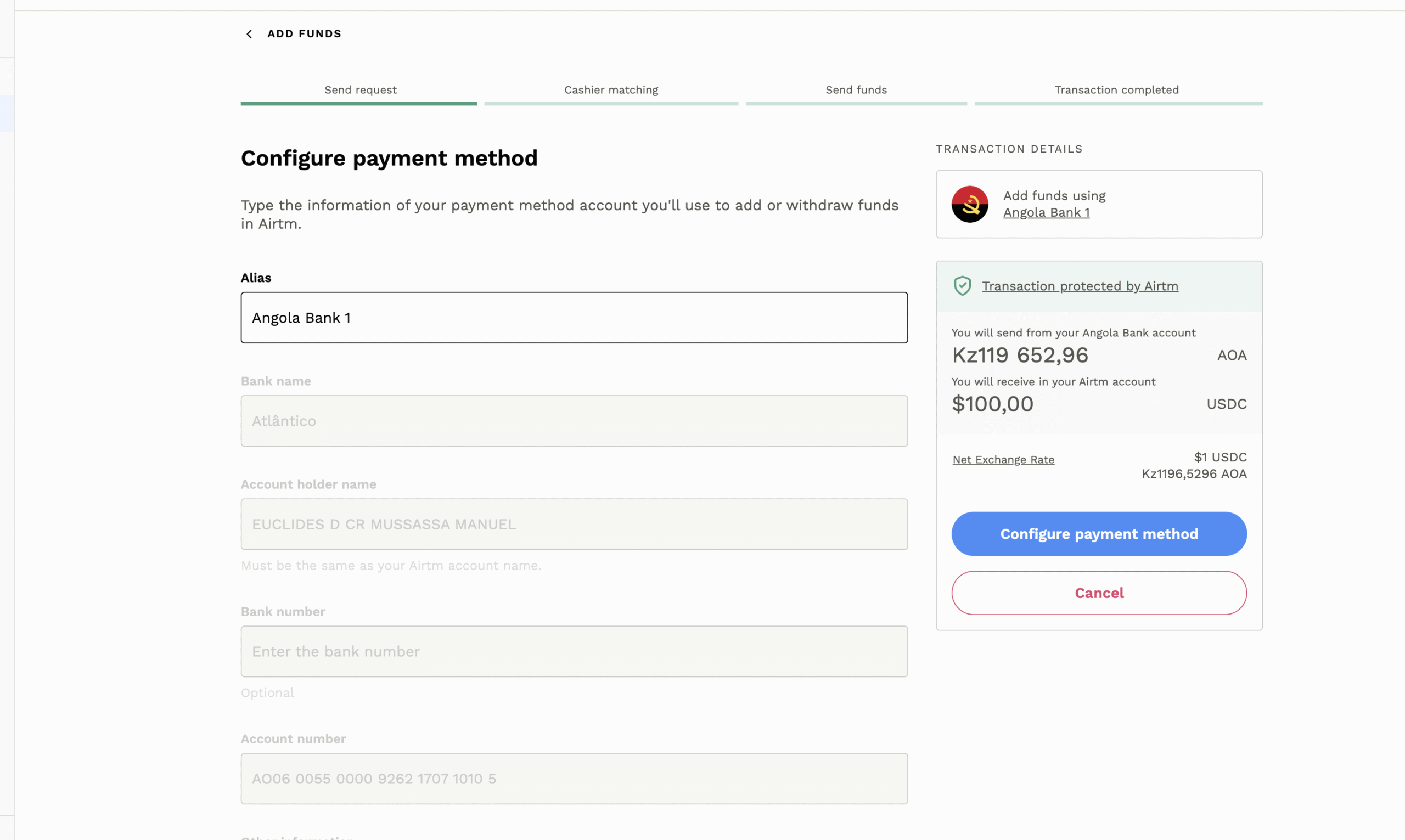Click the 'Add funds using' text
1405x840 pixels.
pos(1054,196)
